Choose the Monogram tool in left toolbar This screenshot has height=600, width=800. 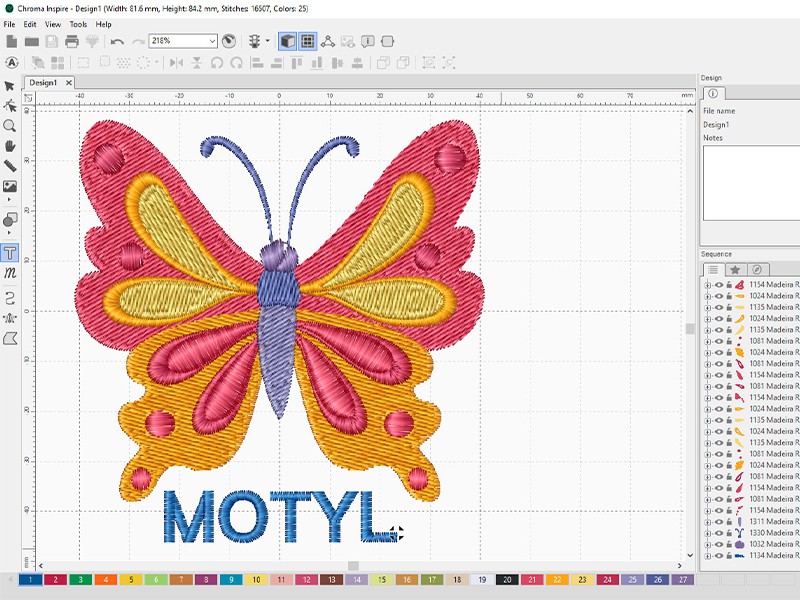click(10, 272)
